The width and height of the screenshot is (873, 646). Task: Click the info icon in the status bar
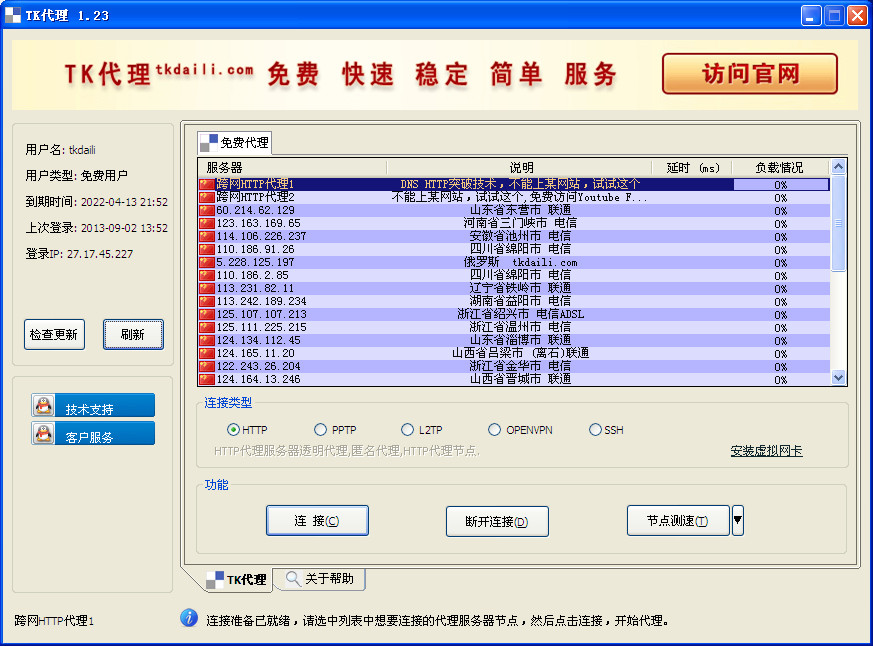(x=188, y=618)
